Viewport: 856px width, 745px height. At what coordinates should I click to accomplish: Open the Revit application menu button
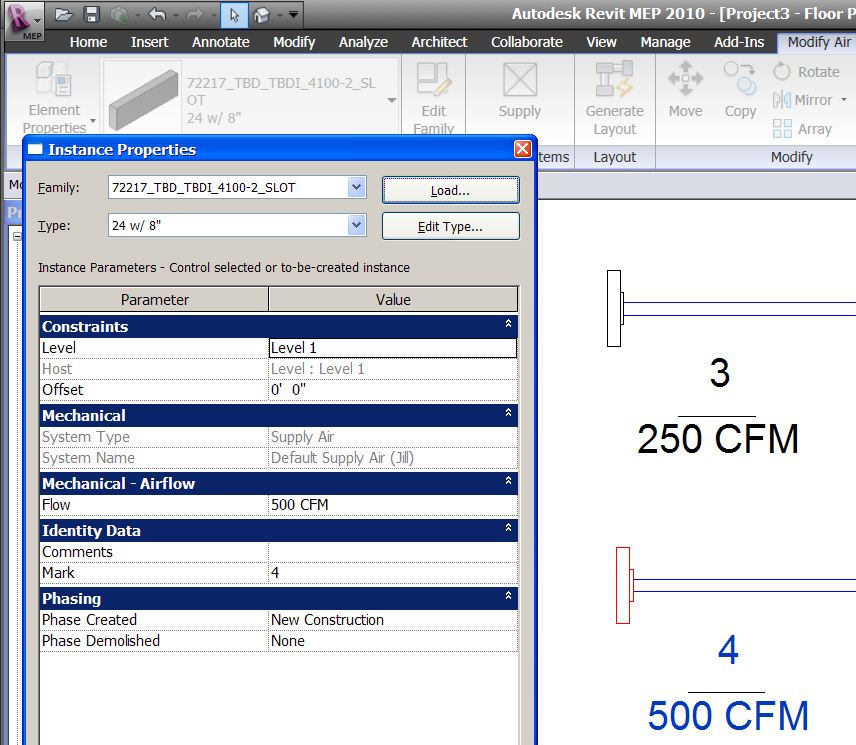tap(24, 20)
